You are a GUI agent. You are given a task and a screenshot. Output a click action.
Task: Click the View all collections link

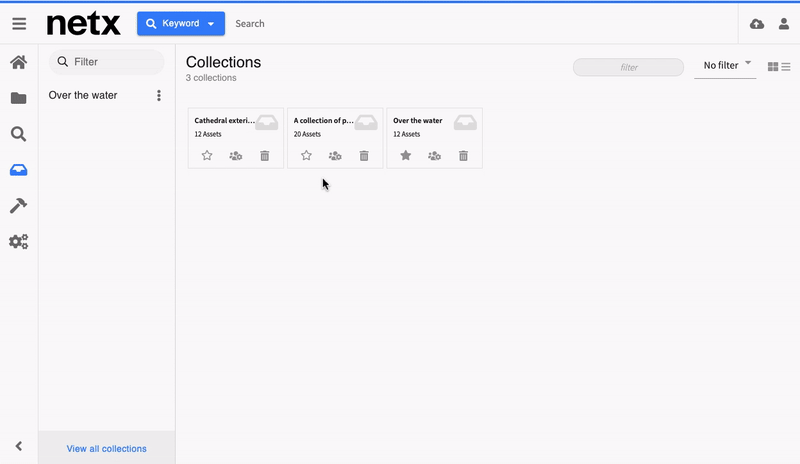tap(106, 449)
